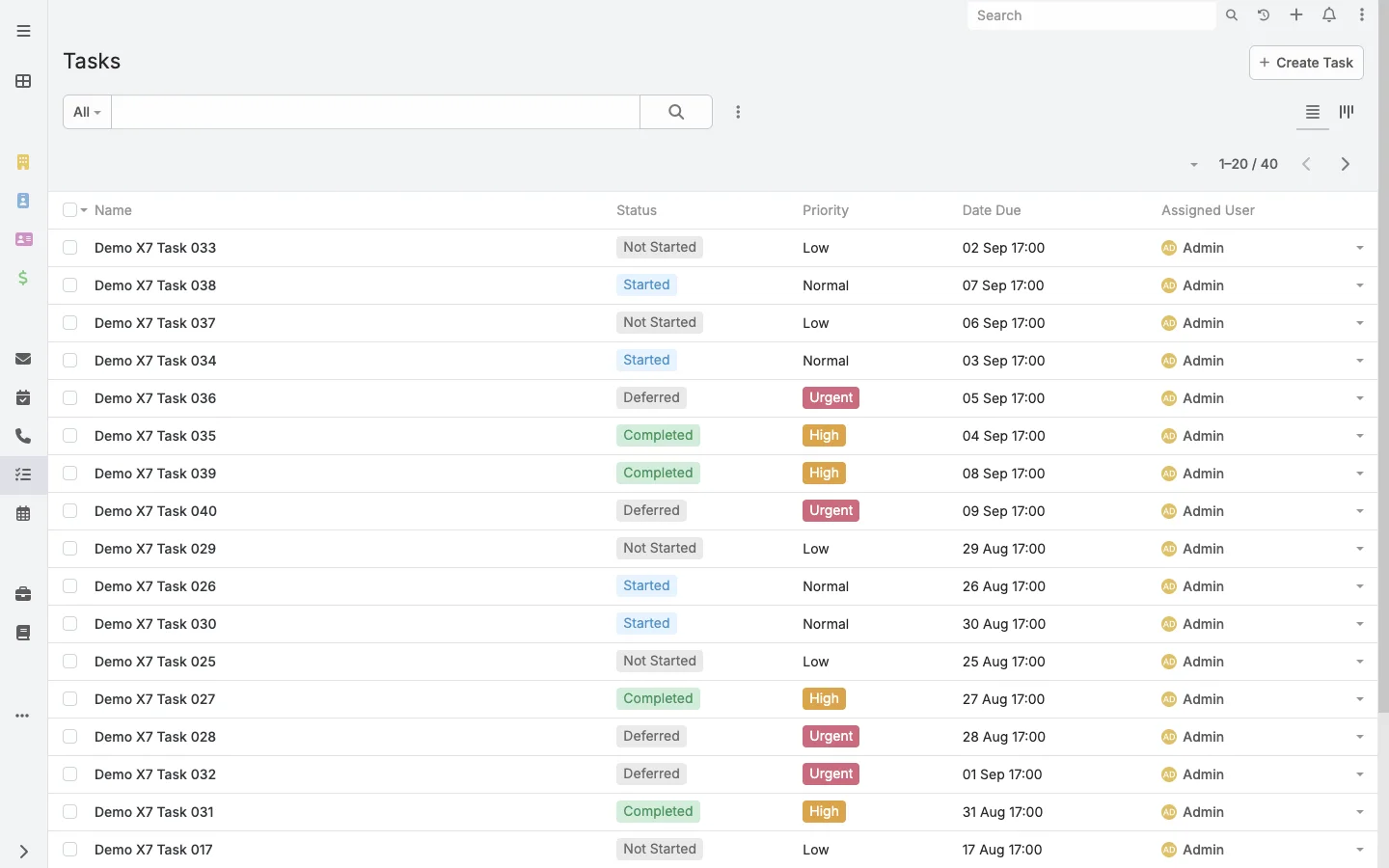
Task: Switch to kanban view mode
Action: coord(1347,112)
